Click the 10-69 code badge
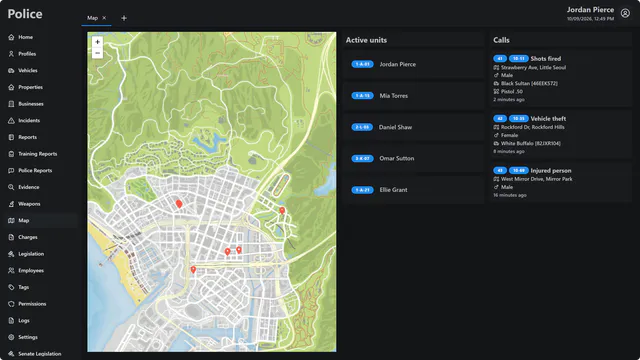The image size is (640, 360). coord(518,171)
